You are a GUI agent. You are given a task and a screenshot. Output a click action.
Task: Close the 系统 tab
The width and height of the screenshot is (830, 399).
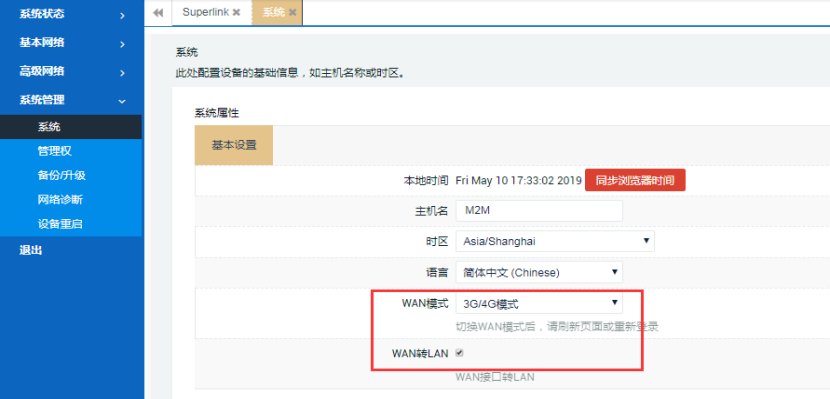[292, 13]
